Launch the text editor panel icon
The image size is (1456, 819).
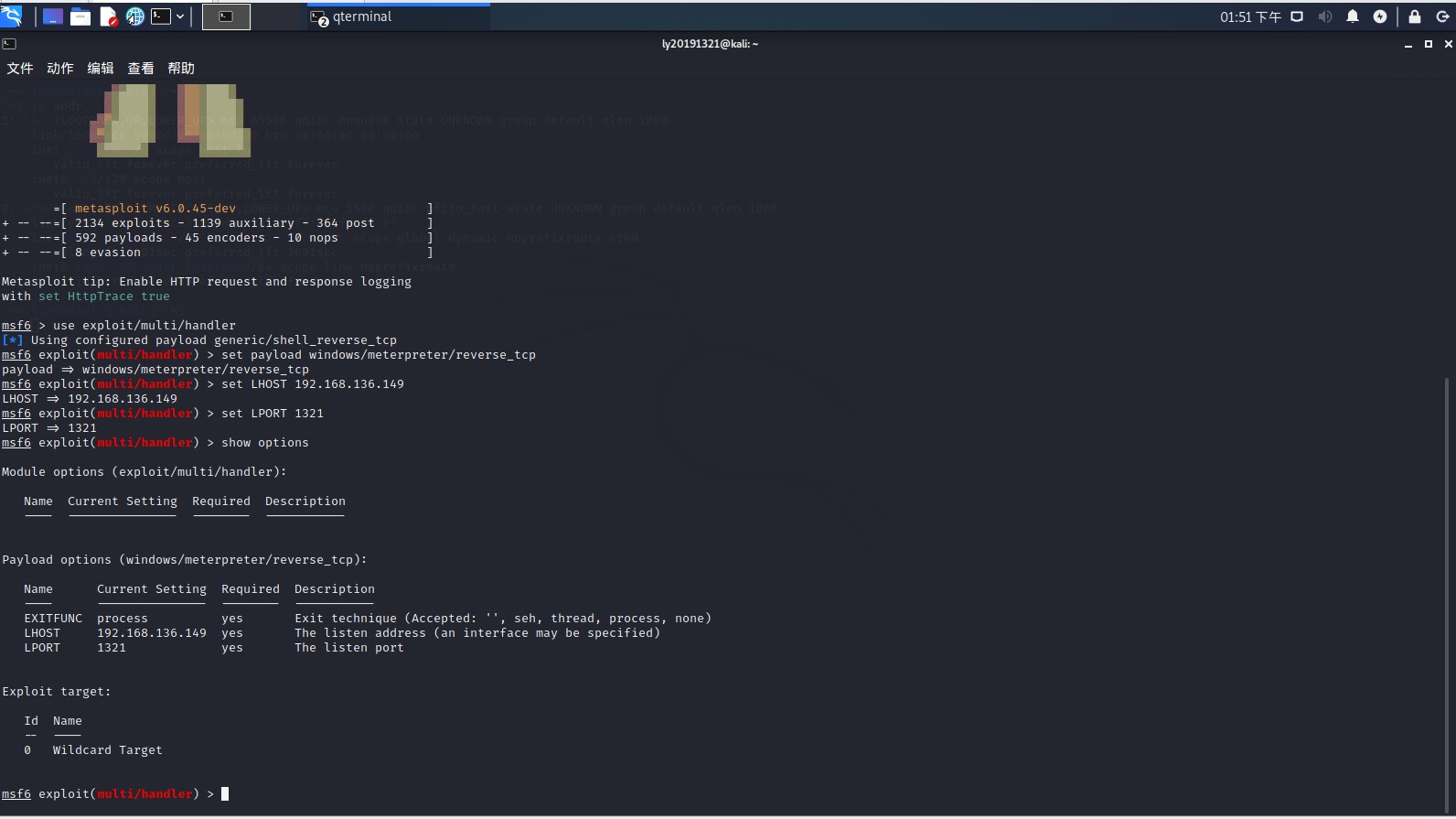click(x=108, y=16)
